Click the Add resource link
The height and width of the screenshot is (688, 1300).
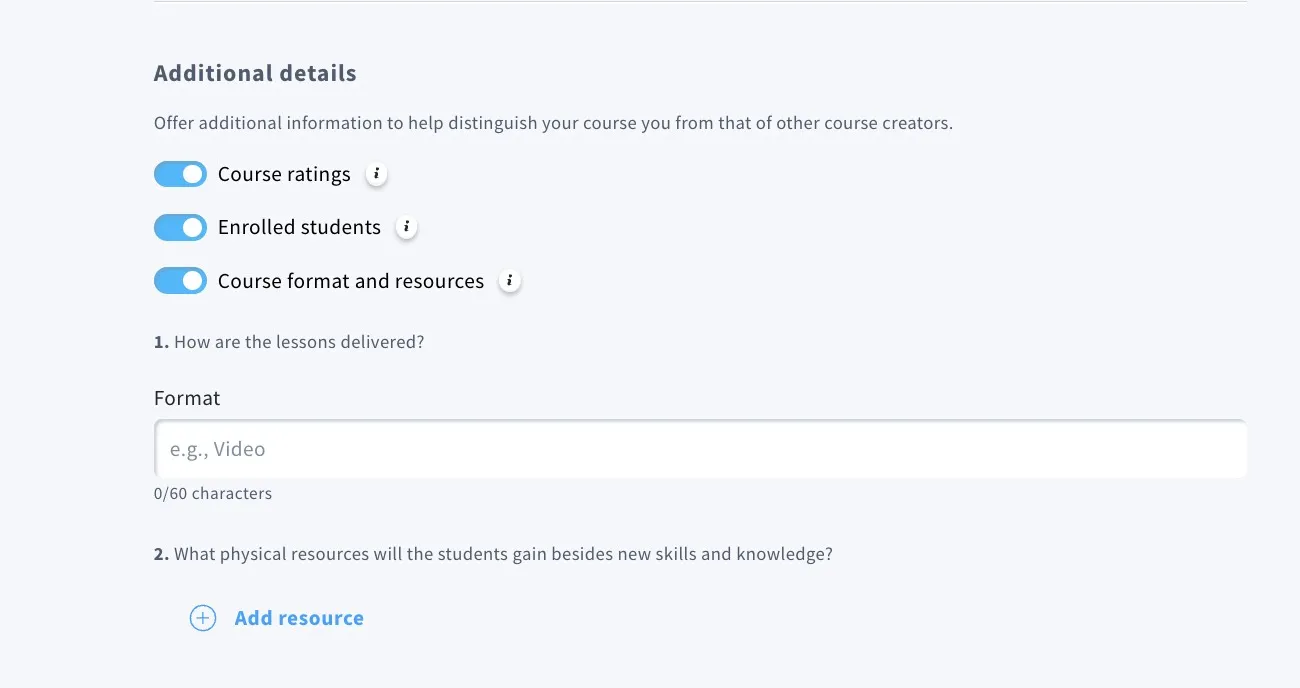(x=299, y=618)
